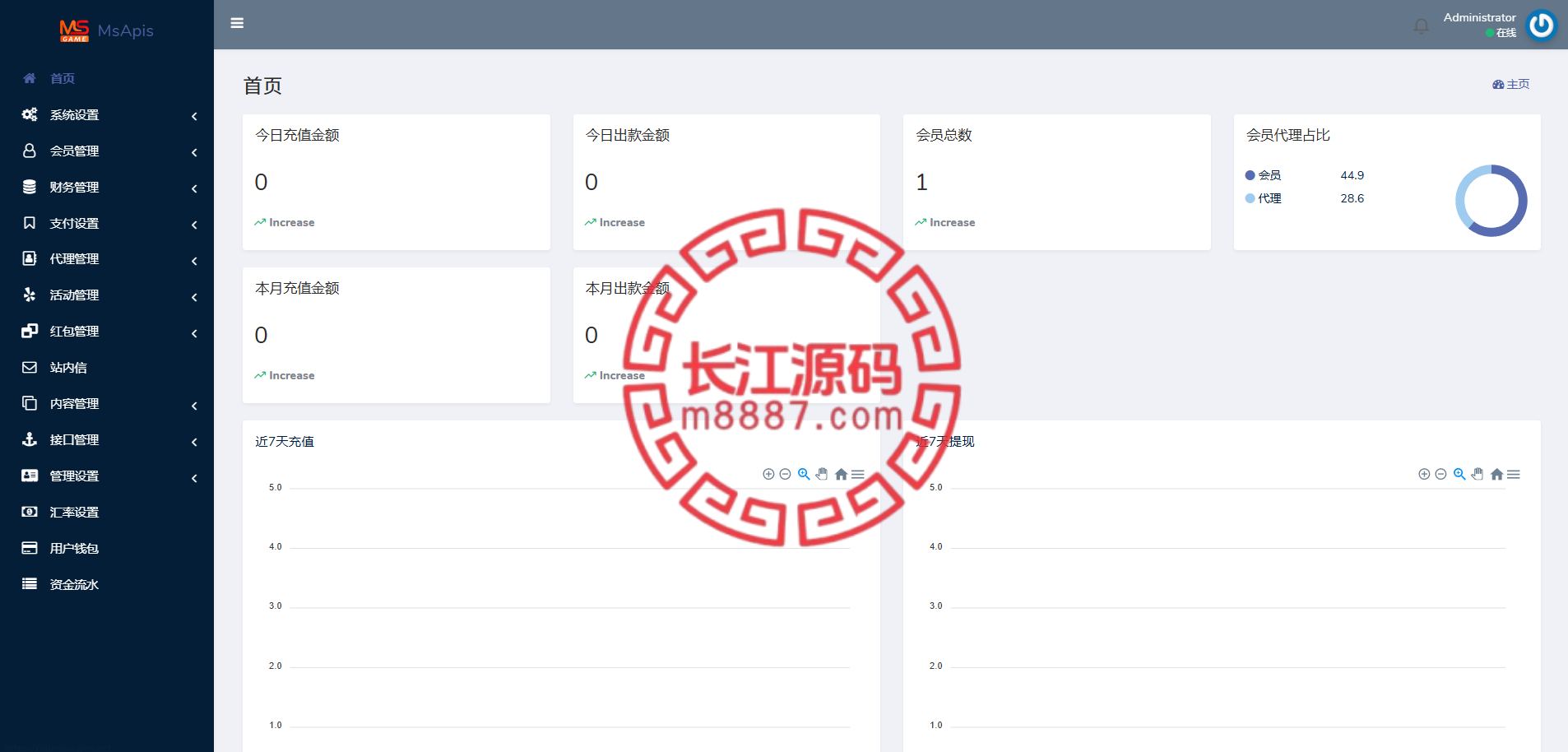Click the ID card icon for 管理设置
The image size is (1568, 752).
pyautogui.click(x=30, y=476)
